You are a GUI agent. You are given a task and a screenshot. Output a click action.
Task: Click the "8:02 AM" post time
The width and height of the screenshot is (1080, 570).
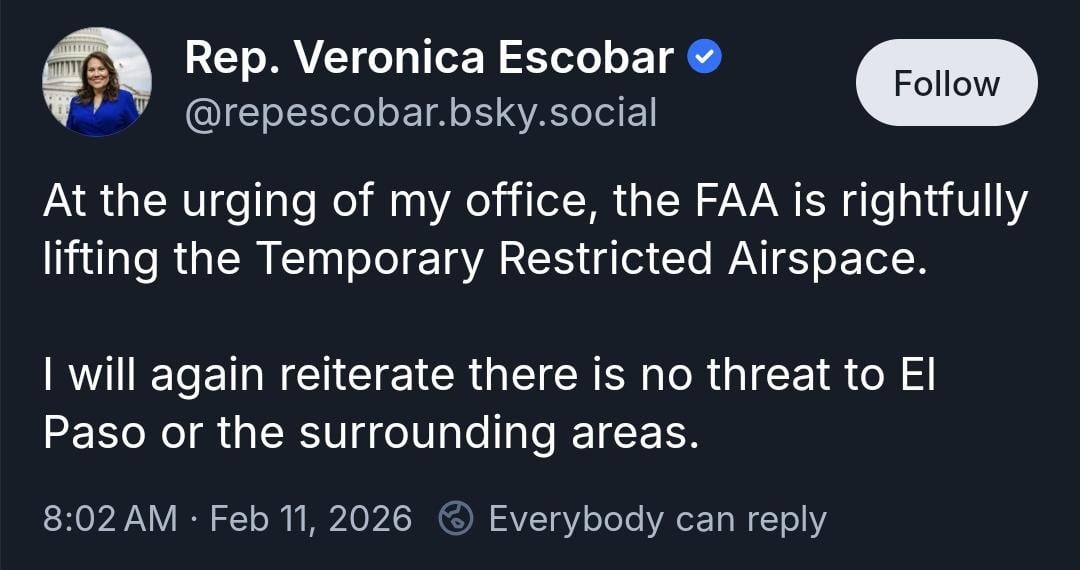[x=110, y=518]
